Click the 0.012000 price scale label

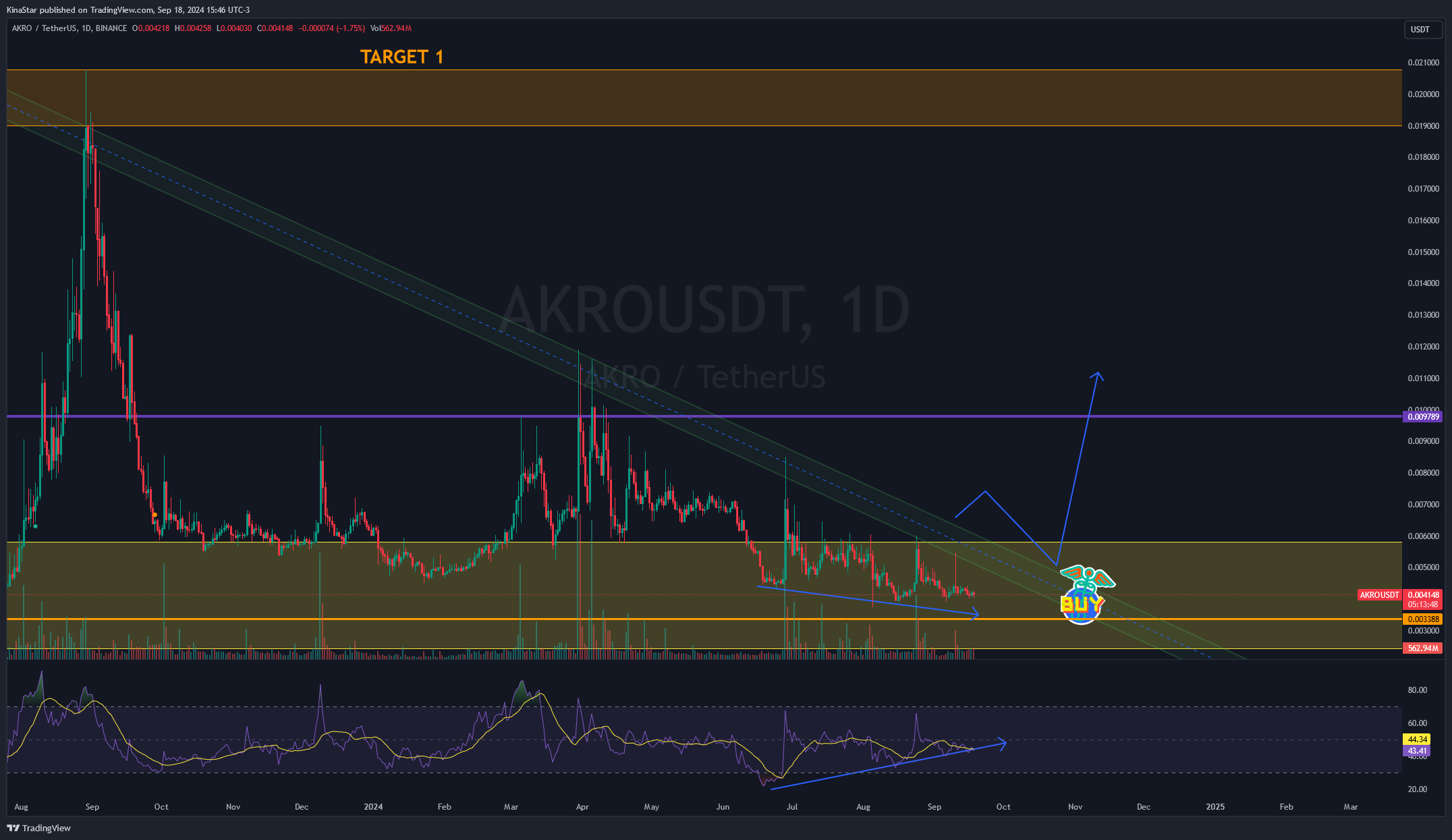(x=1423, y=347)
